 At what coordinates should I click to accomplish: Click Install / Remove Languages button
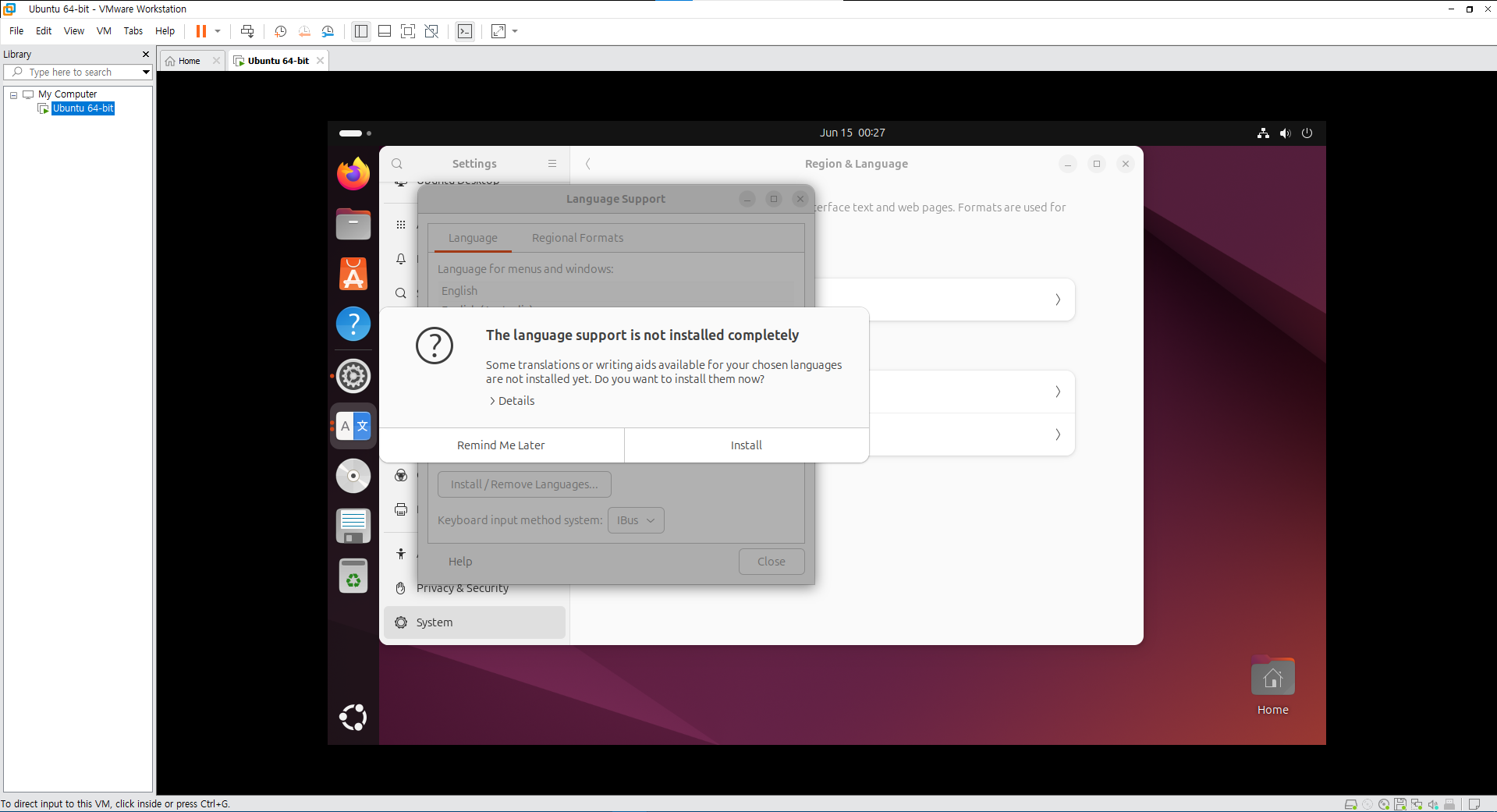coord(524,484)
